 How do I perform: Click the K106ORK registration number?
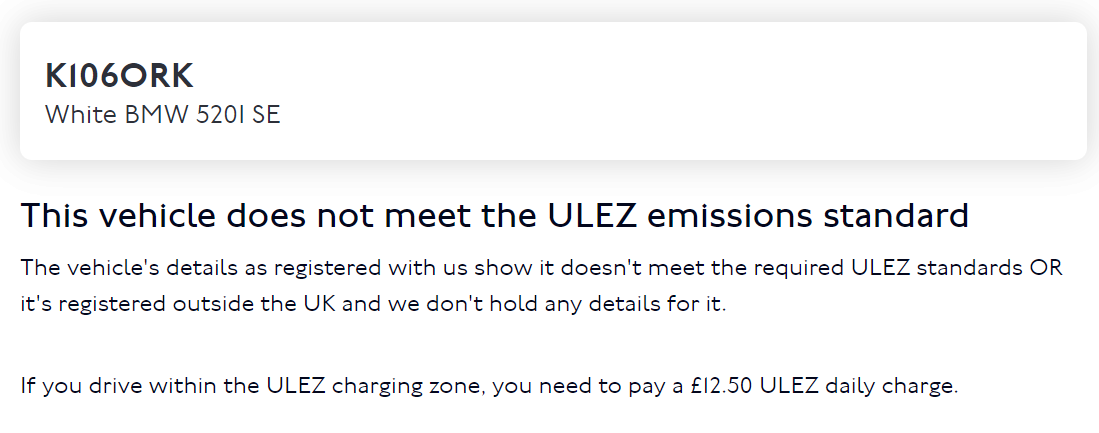[x=119, y=76]
